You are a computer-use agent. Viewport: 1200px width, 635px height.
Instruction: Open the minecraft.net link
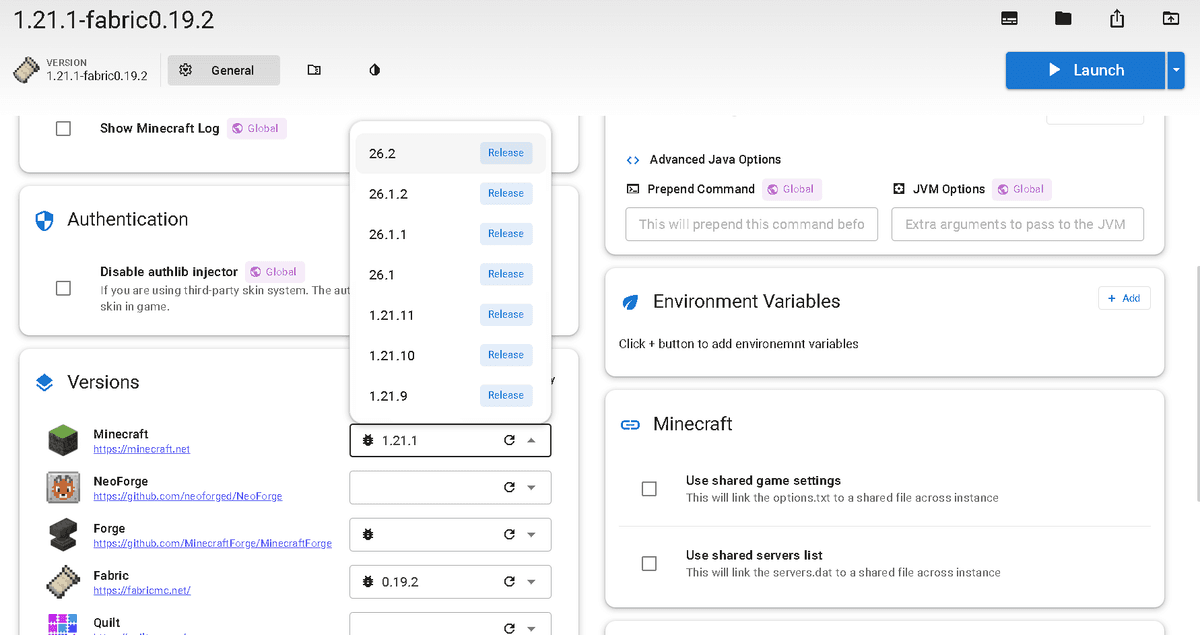[x=141, y=449]
